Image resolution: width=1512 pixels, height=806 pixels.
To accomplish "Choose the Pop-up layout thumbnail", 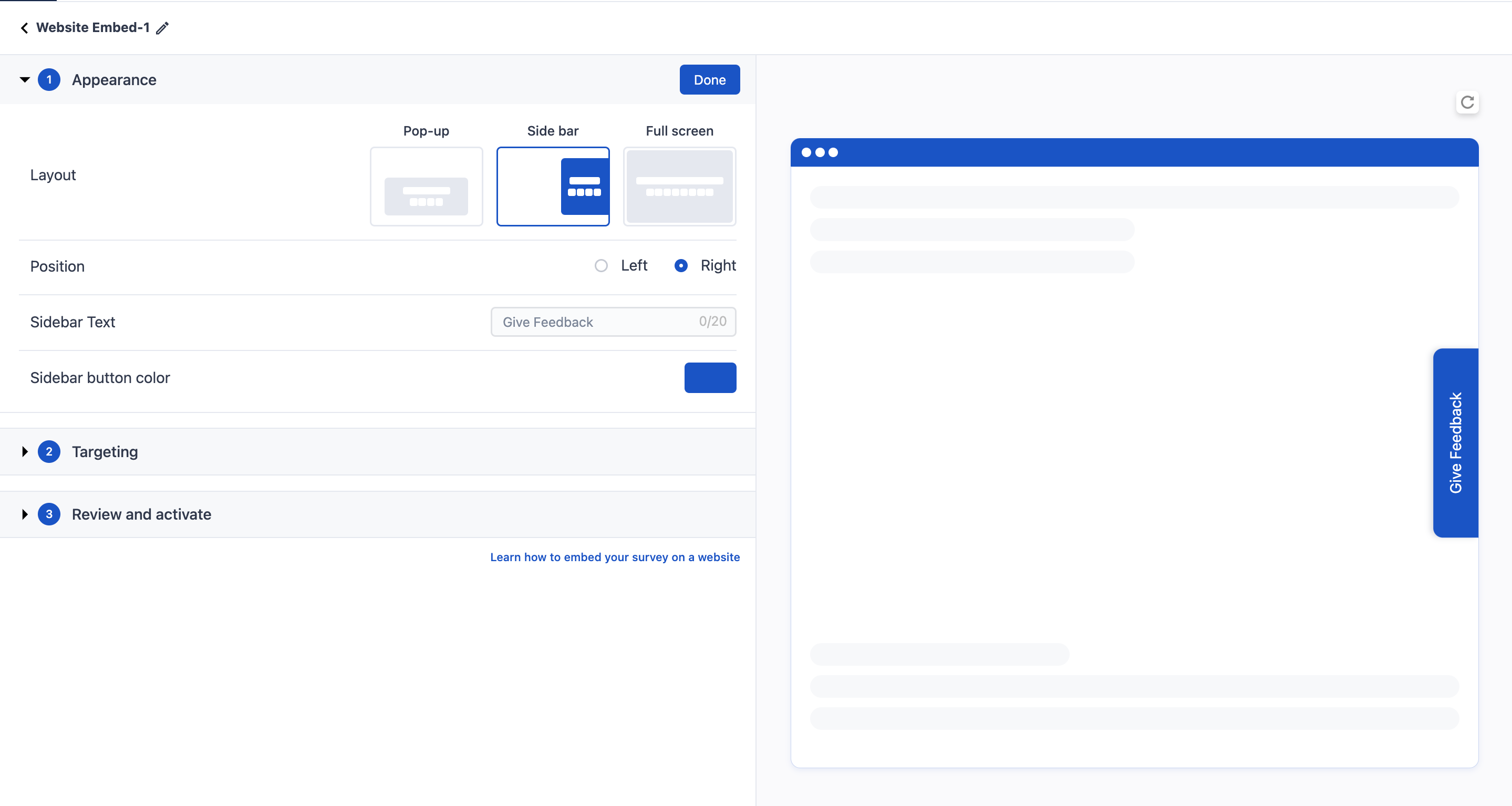I will coord(426,186).
